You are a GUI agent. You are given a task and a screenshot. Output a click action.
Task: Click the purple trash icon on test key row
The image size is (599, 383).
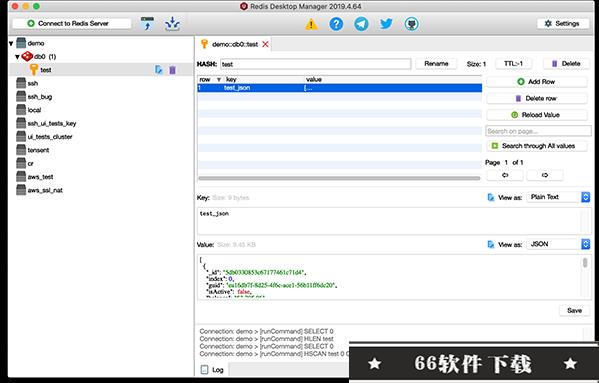point(172,70)
